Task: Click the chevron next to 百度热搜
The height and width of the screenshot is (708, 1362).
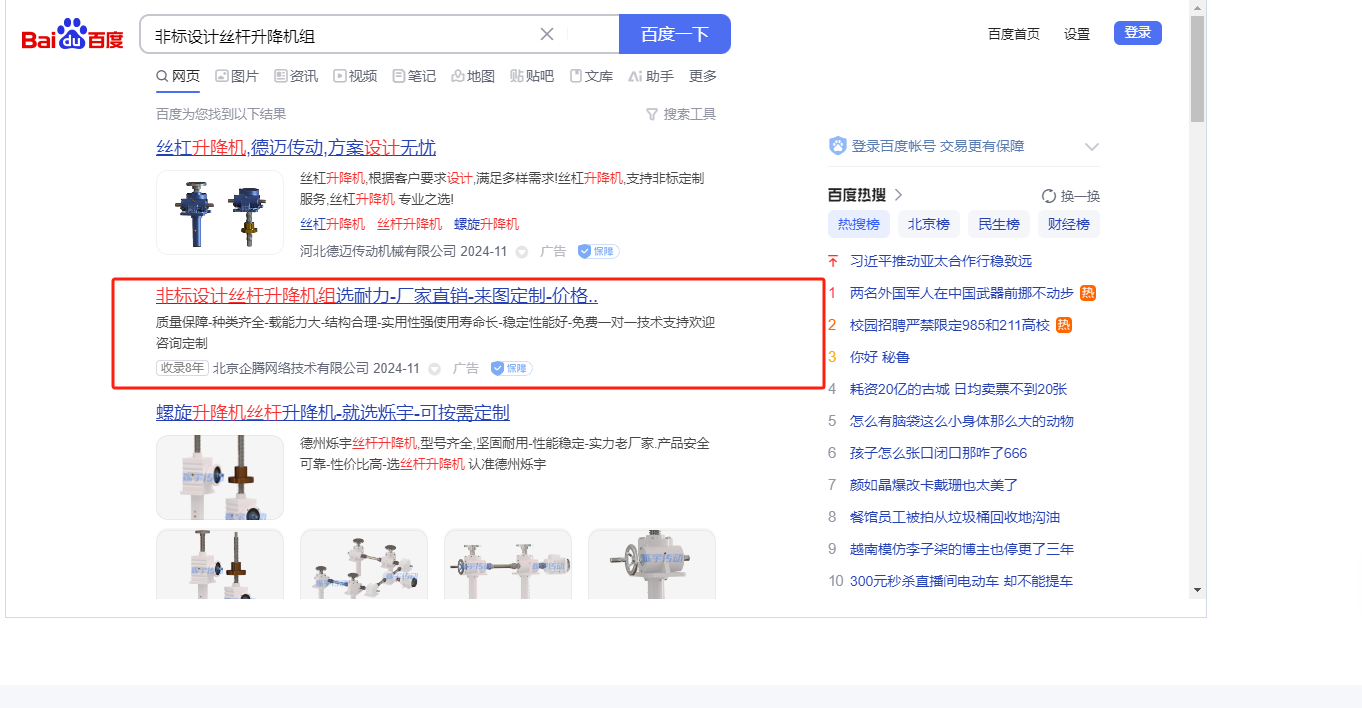Action: [x=898, y=195]
